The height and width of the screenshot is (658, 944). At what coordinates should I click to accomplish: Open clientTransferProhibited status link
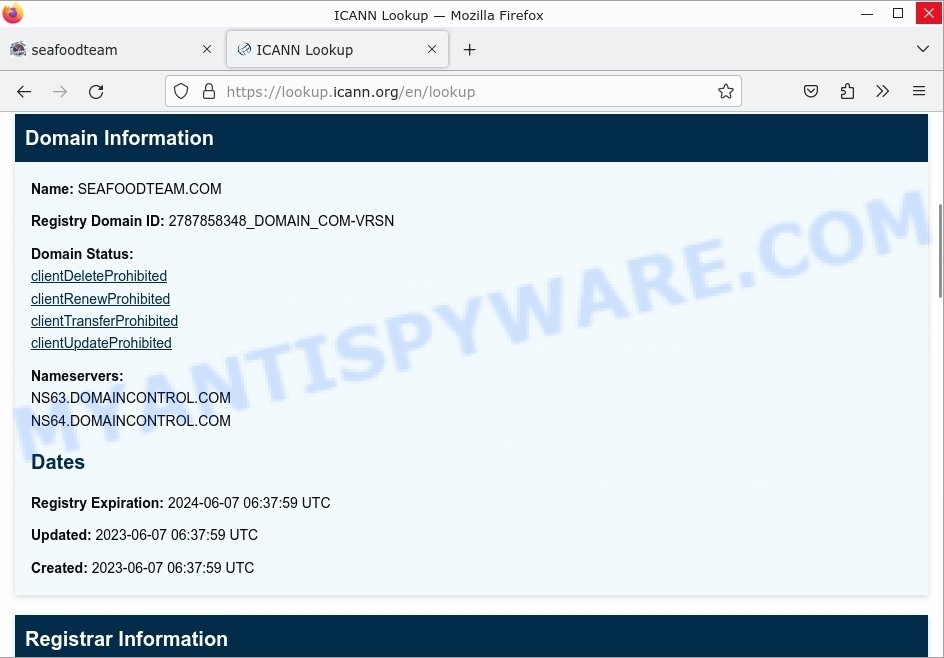(104, 321)
